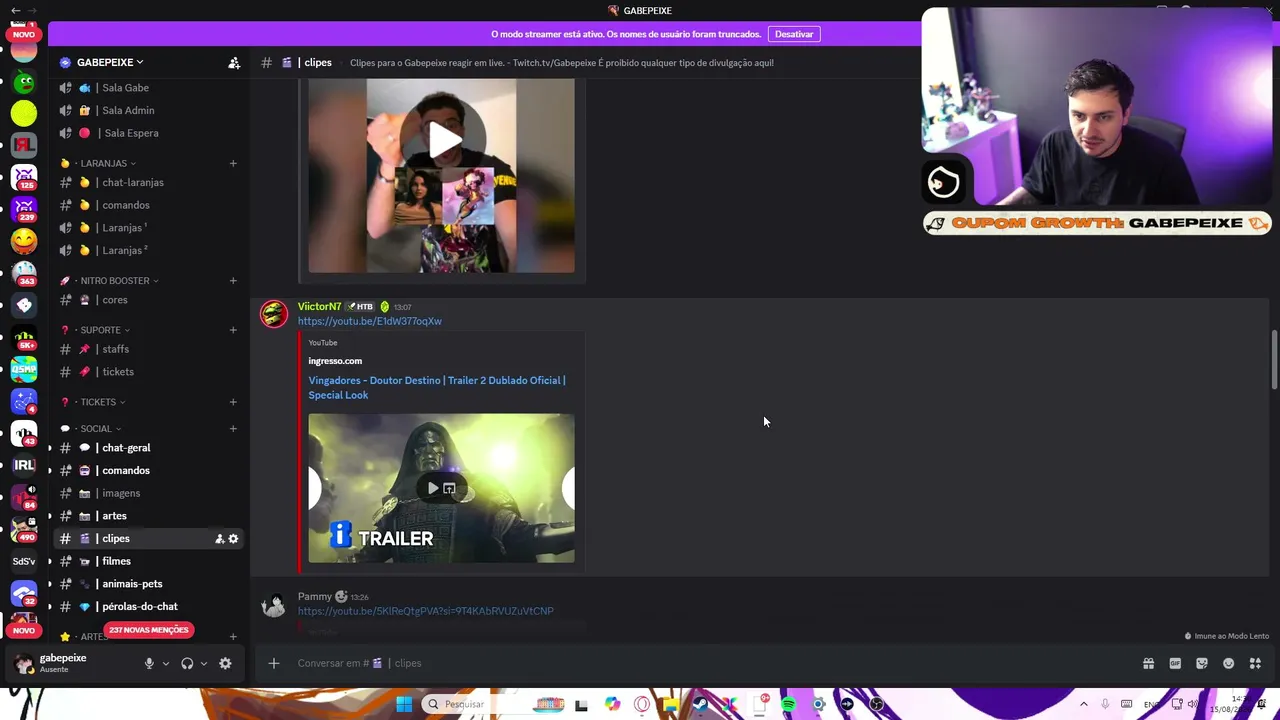Open headphone output options arrow
Viewport: 1280px width, 720px height.
pos(204,663)
